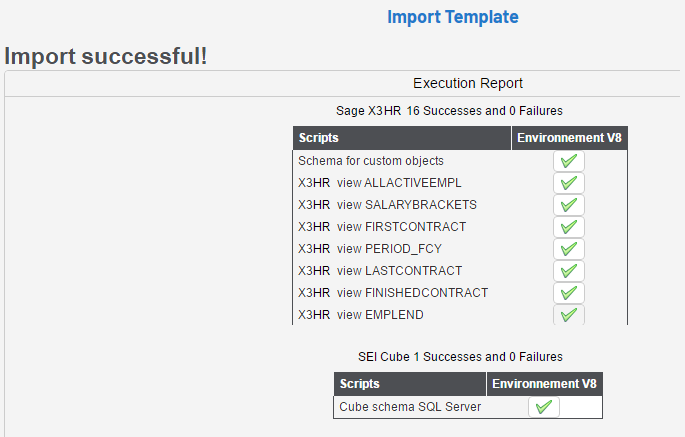Click the Execution Report panel header
Screen dimensions: 685x437
[467, 83]
